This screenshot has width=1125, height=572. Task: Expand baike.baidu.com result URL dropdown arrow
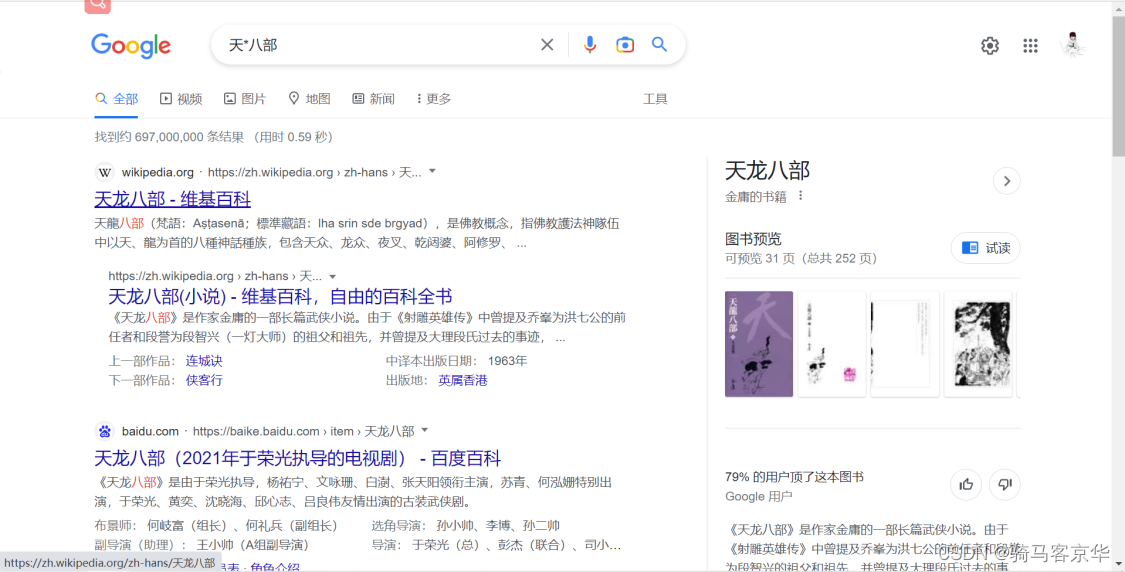tap(425, 431)
